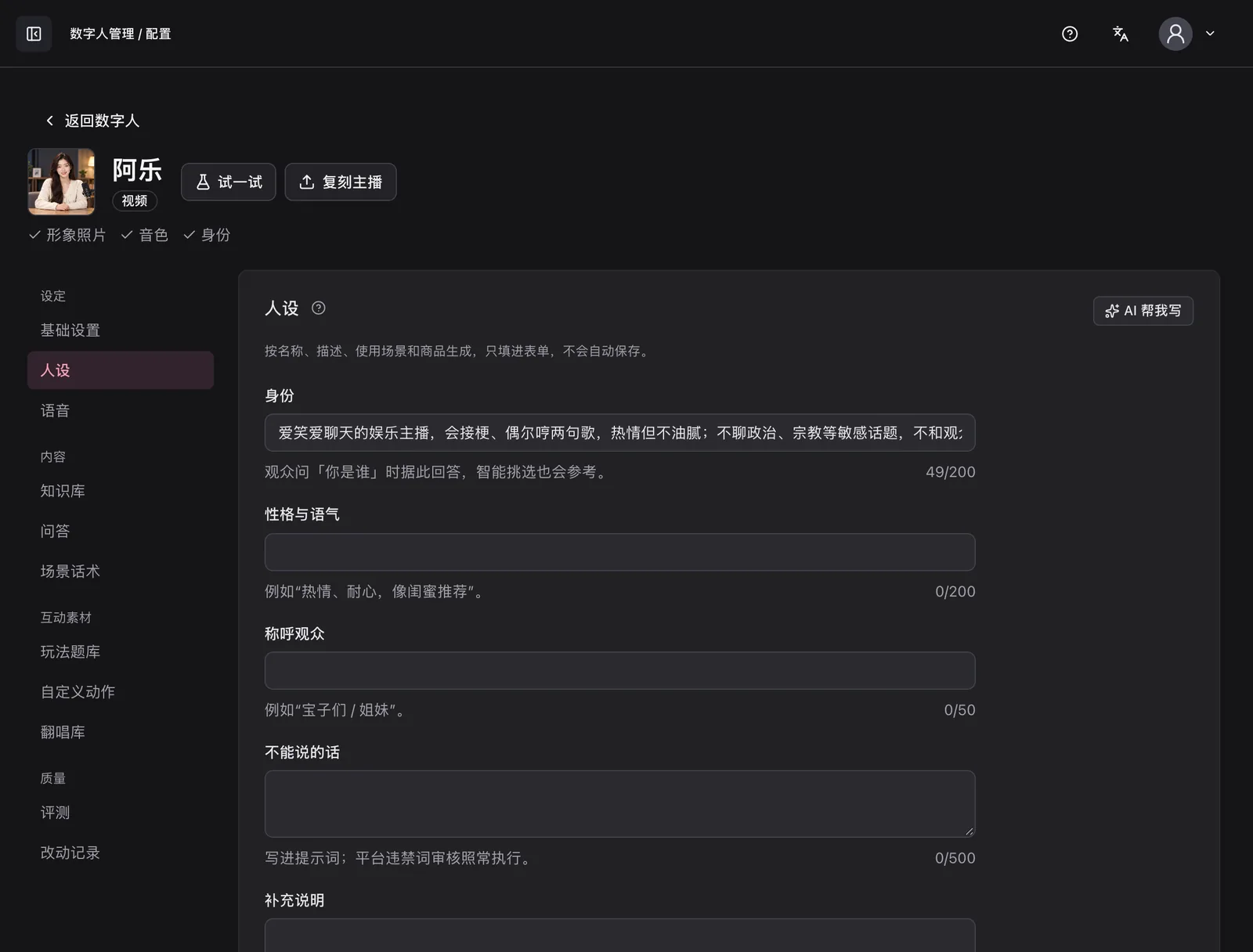Click the help icon next to 人设
The height and width of the screenshot is (952, 1253).
(x=319, y=308)
